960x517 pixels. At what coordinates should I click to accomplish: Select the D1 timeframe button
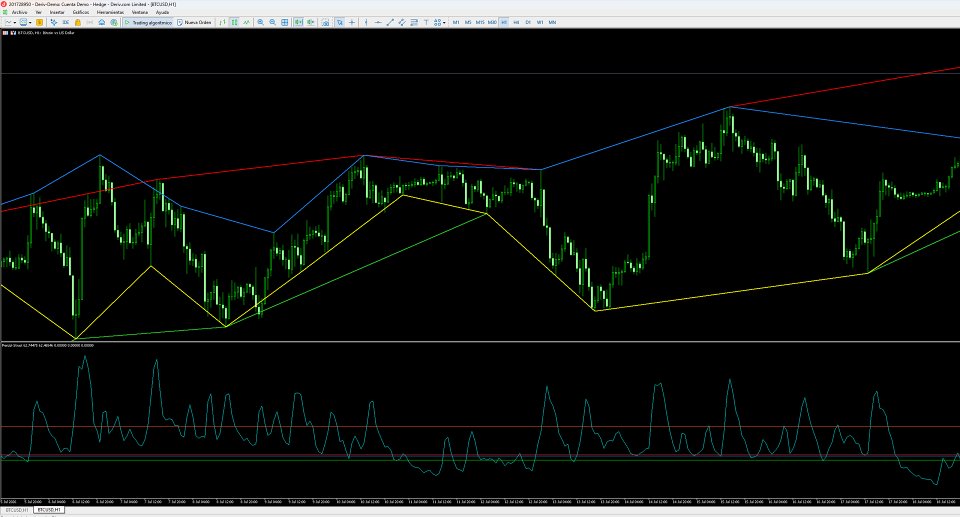tap(528, 22)
